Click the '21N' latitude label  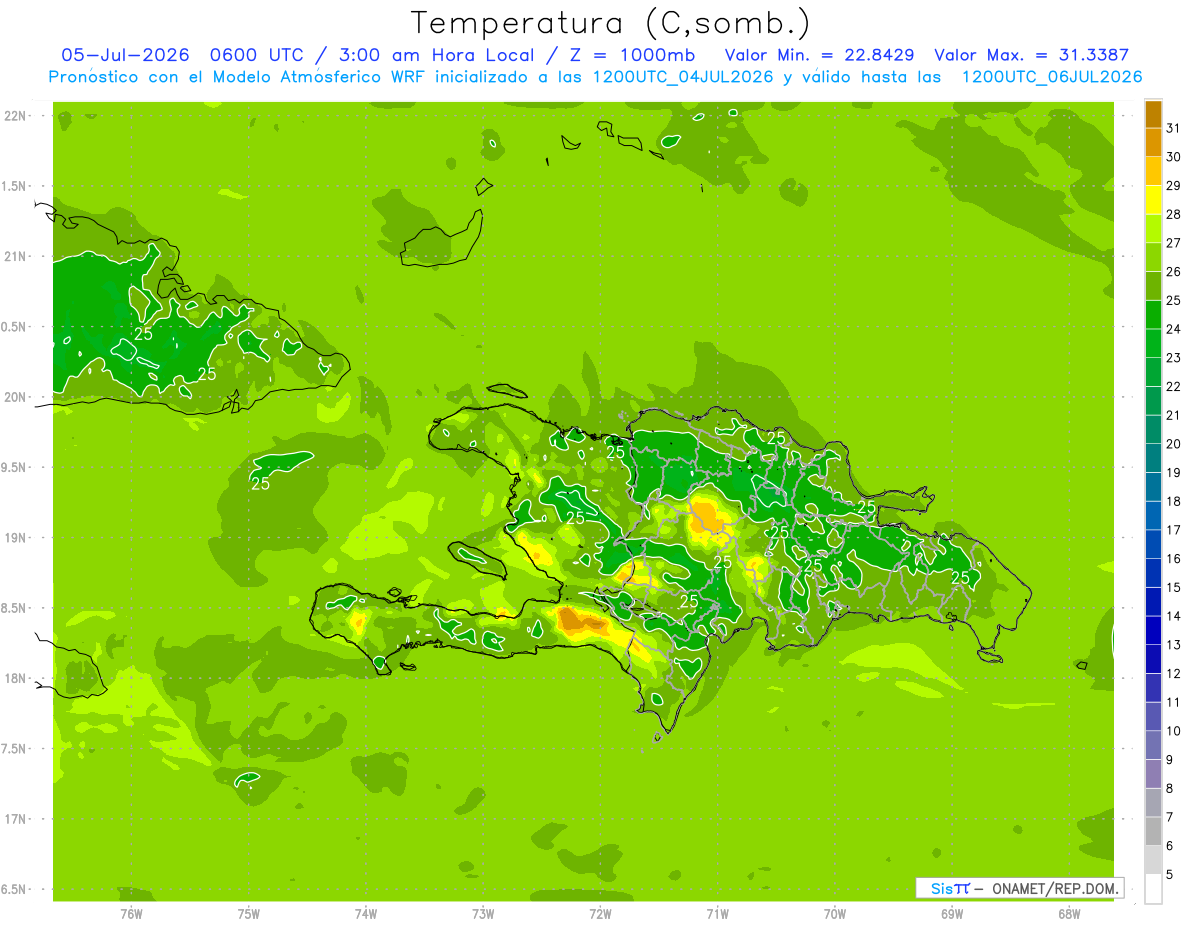pos(15,256)
